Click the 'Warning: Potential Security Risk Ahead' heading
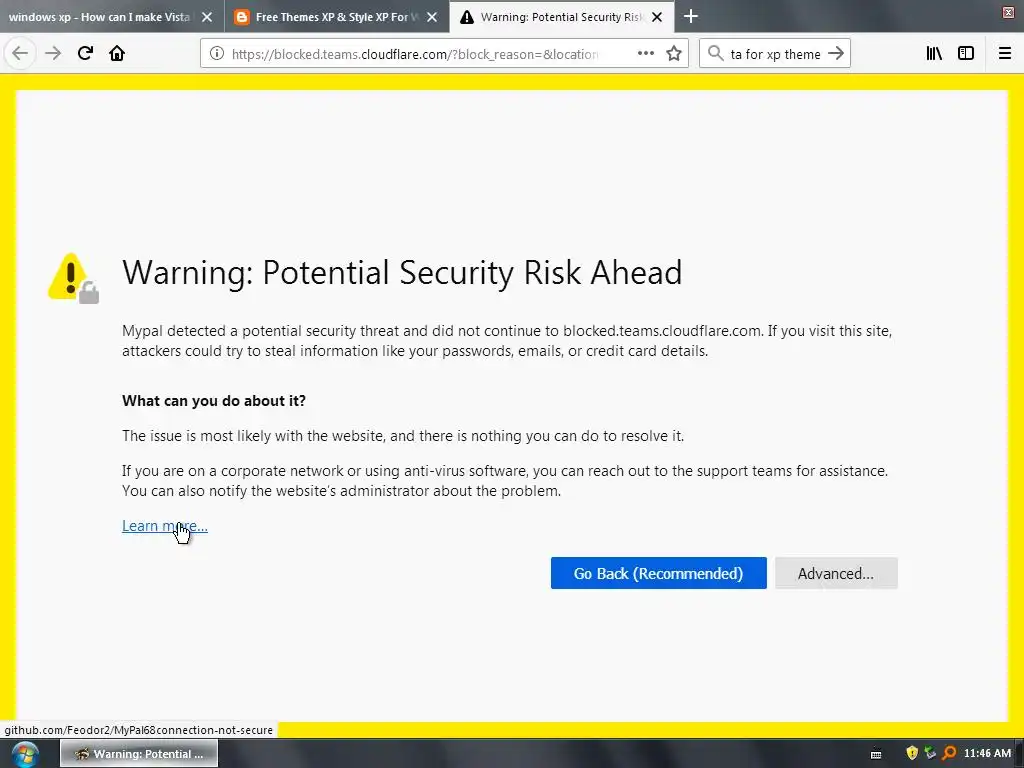 coord(402,272)
